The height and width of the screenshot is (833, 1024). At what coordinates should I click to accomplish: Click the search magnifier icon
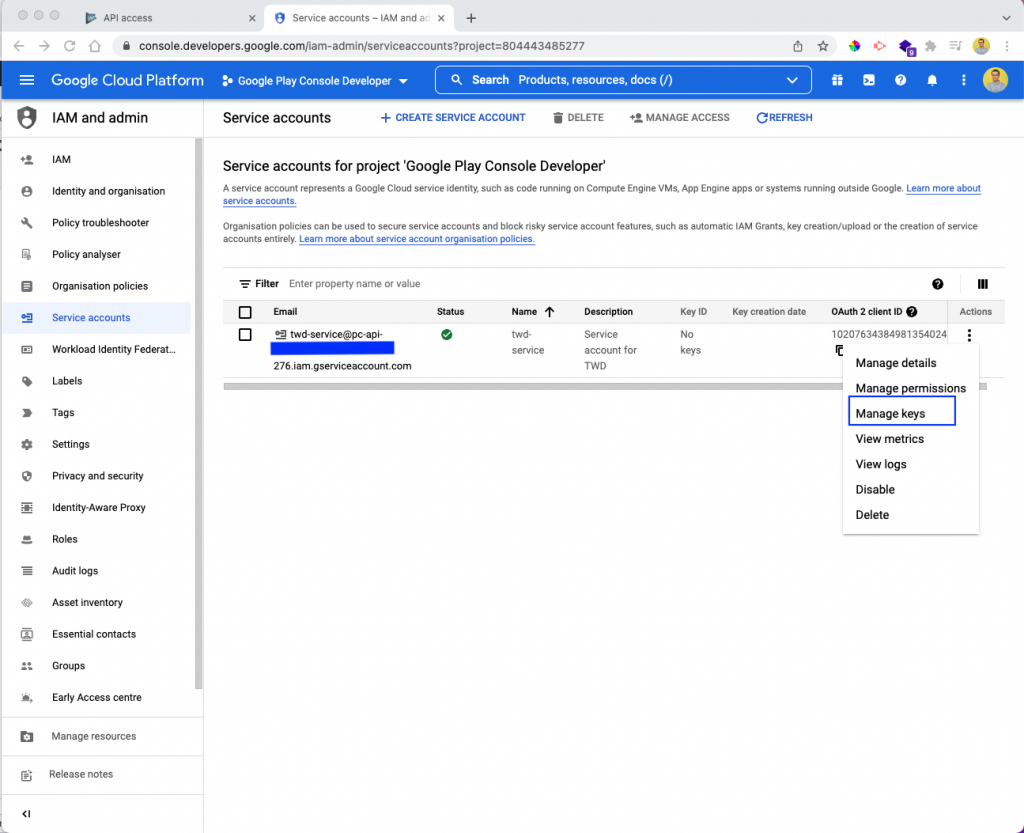(456, 80)
